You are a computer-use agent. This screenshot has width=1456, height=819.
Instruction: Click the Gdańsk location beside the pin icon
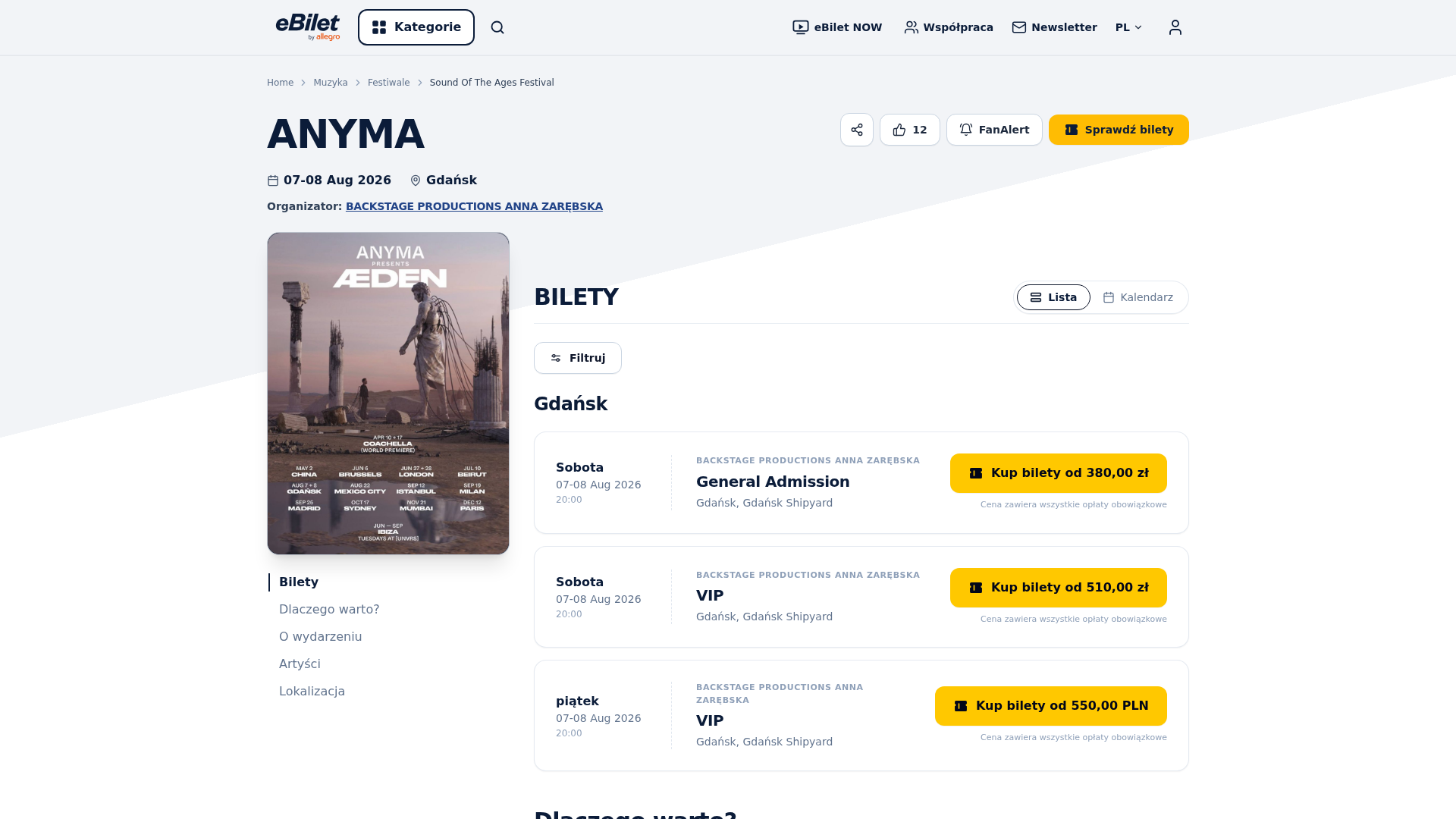click(451, 180)
